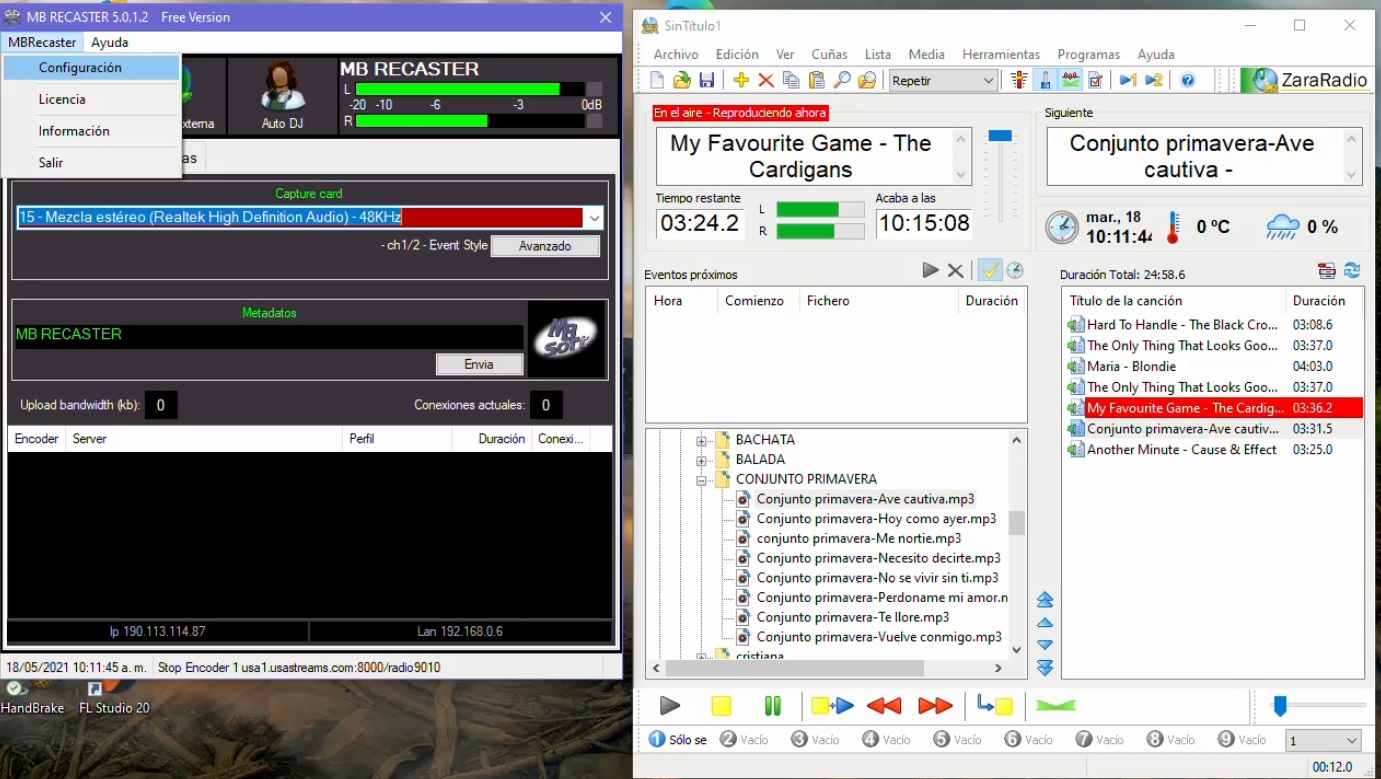Open the jingle page number dropdown showing 1
The image size is (1381, 779).
(1322, 741)
